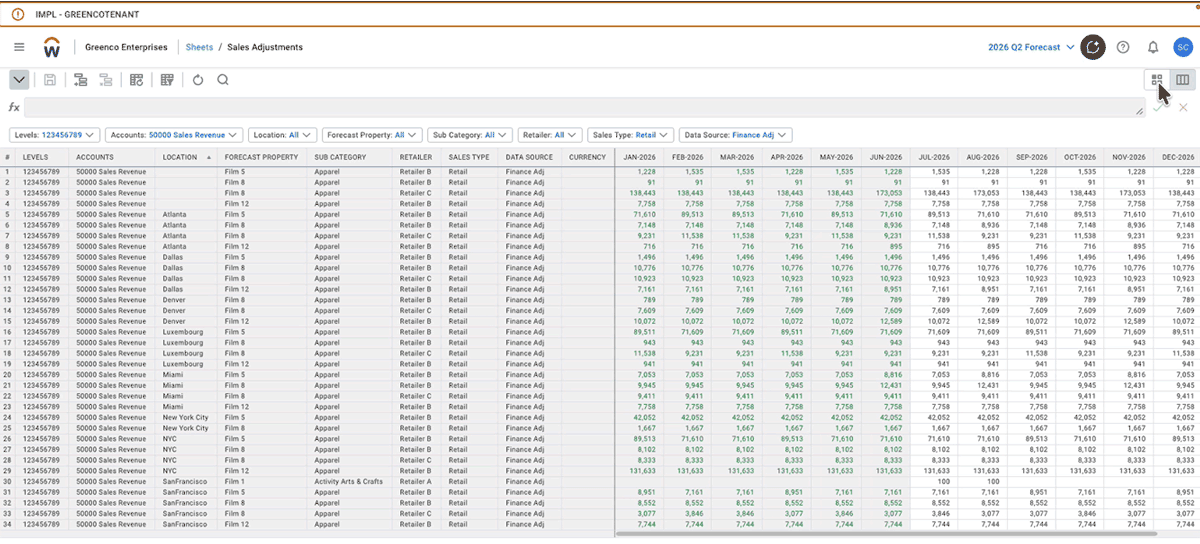Click the SUB CATEGORY column header
The width and height of the screenshot is (1200, 544).
click(351, 157)
